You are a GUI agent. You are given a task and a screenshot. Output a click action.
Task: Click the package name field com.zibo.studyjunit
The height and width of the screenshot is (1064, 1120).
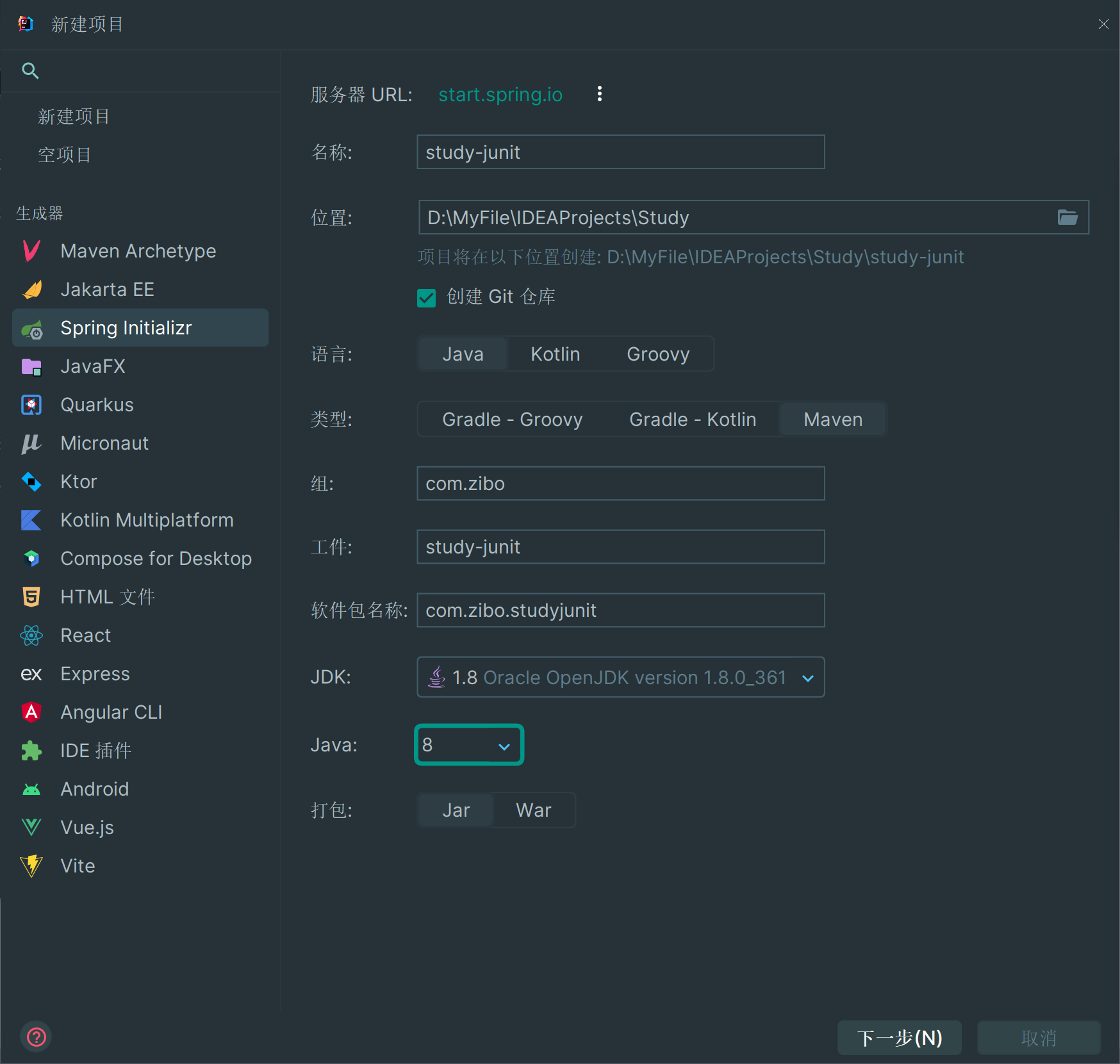(620, 610)
